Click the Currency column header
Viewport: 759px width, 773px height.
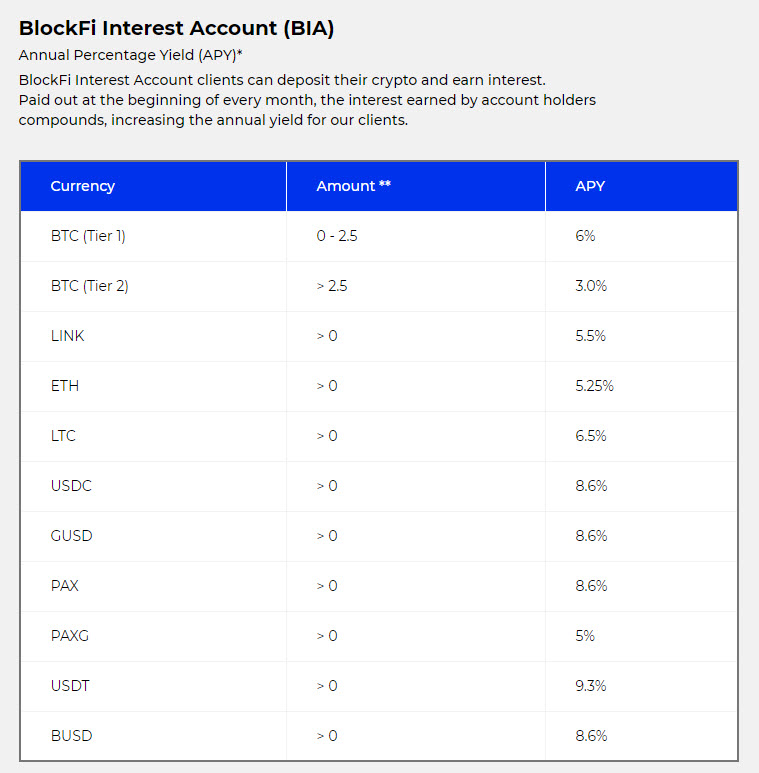(x=83, y=186)
